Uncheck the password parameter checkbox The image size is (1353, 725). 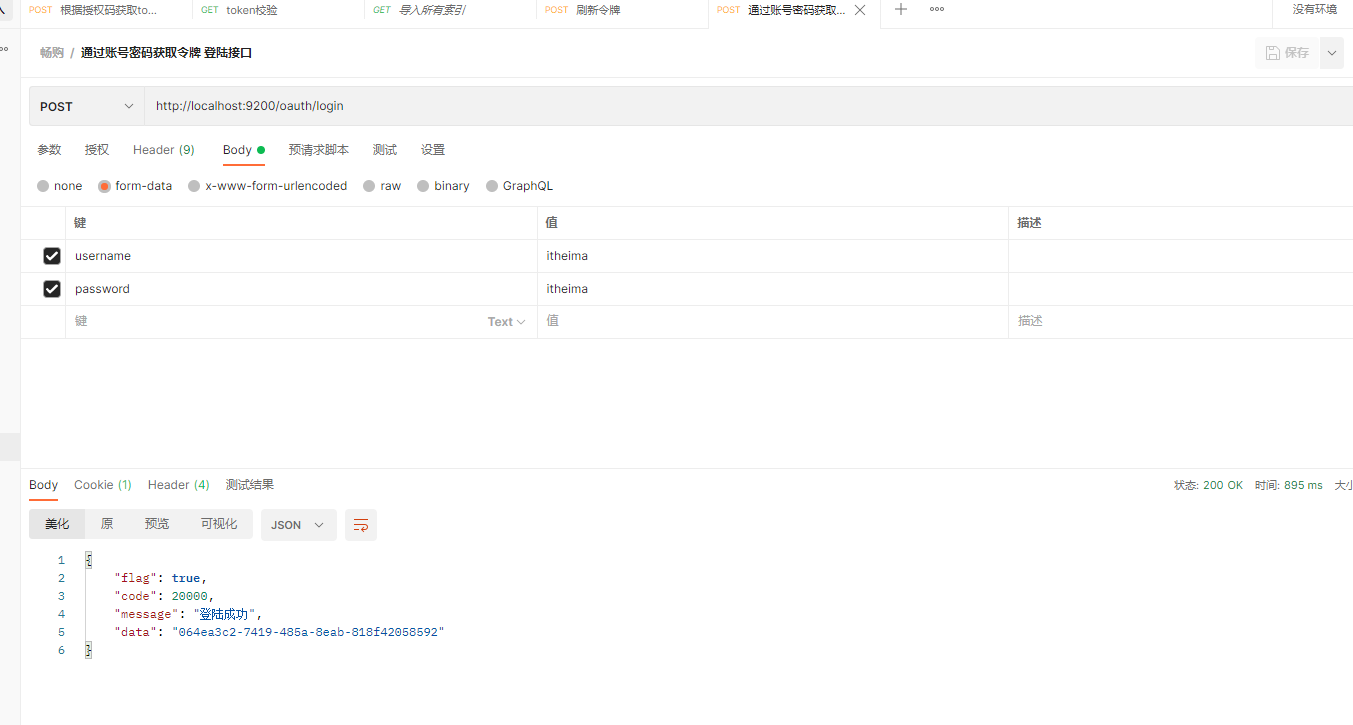pyautogui.click(x=52, y=289)
